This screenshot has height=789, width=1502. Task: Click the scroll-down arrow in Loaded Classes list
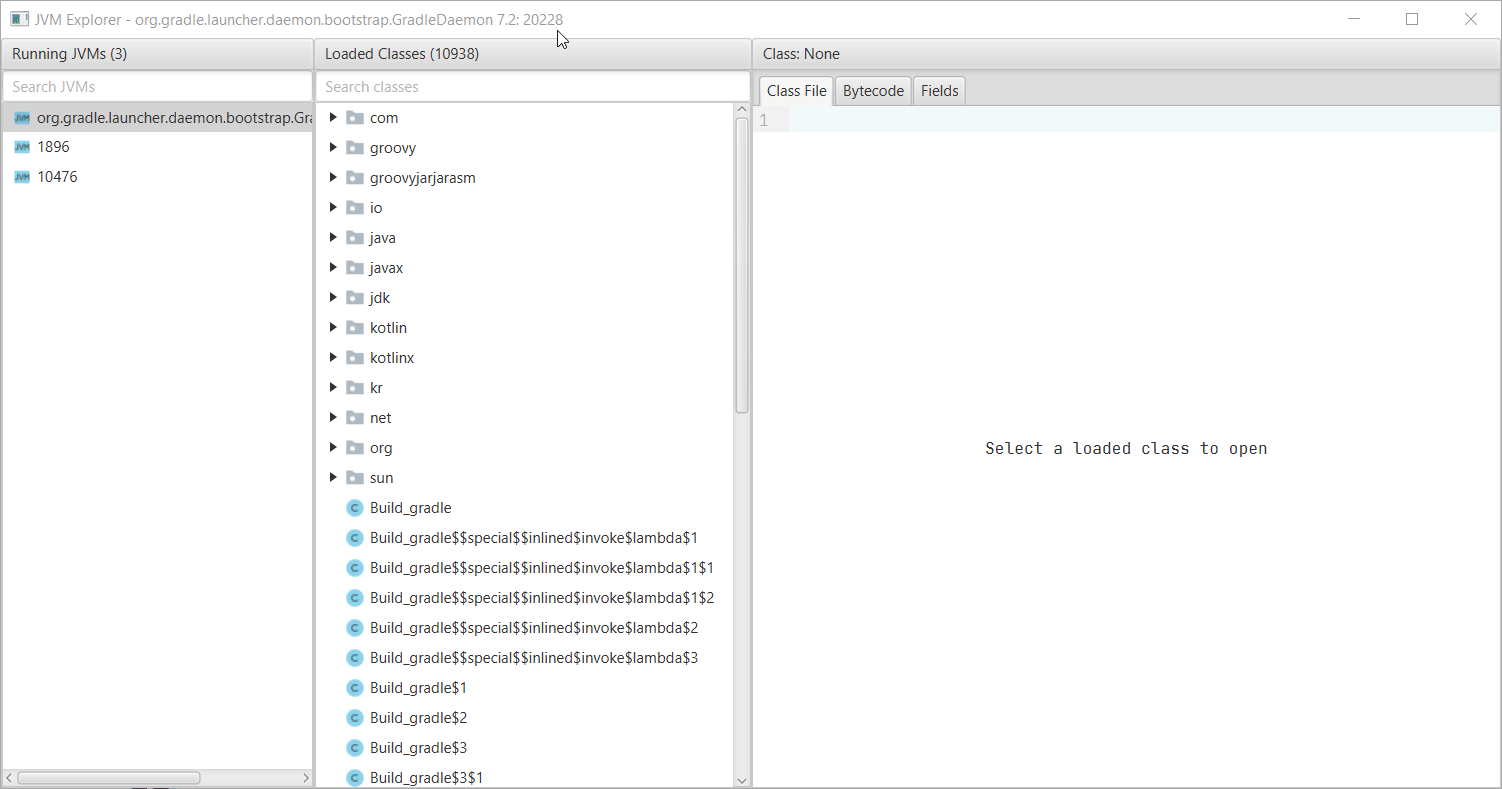(742, 780)
